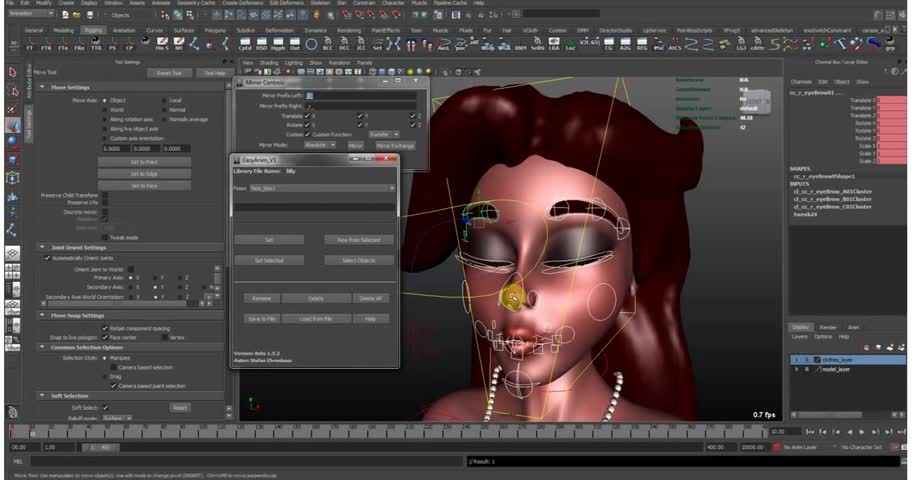Image resolution: width=912 pixels, height=480 pixels.
Task: Open the Rigging shelf tab
Action: pyautogui.click(x=93, y=30)
